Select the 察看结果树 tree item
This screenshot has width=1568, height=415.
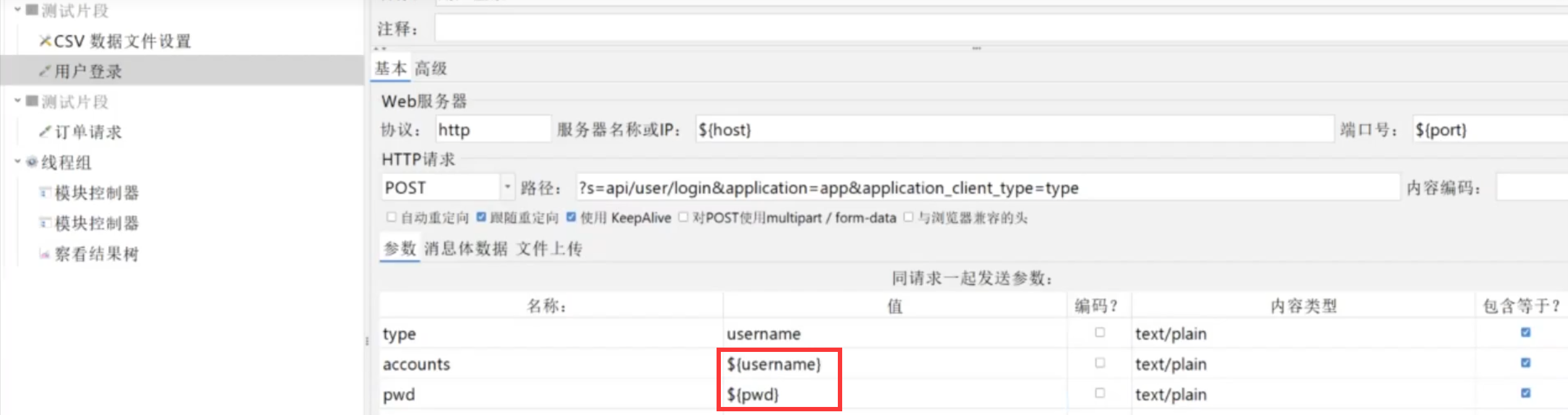97,254
